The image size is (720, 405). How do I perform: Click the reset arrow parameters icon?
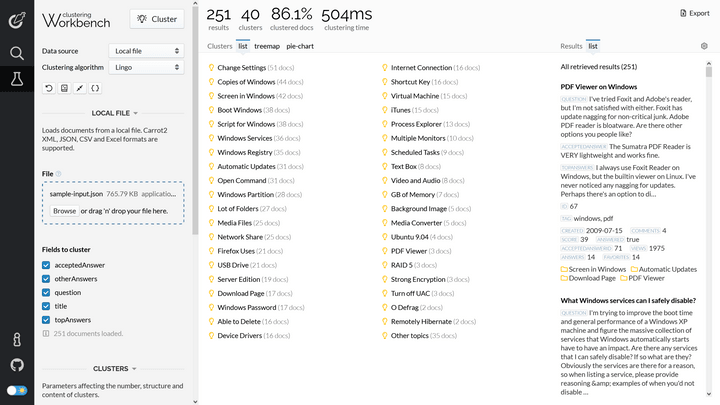pos(49,88)
